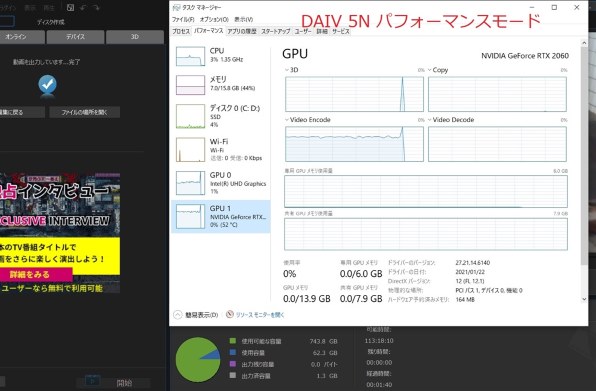This screenshot has height=391, width=596.
Task: Click the 3D usage graph
Action: pos(354,94)
